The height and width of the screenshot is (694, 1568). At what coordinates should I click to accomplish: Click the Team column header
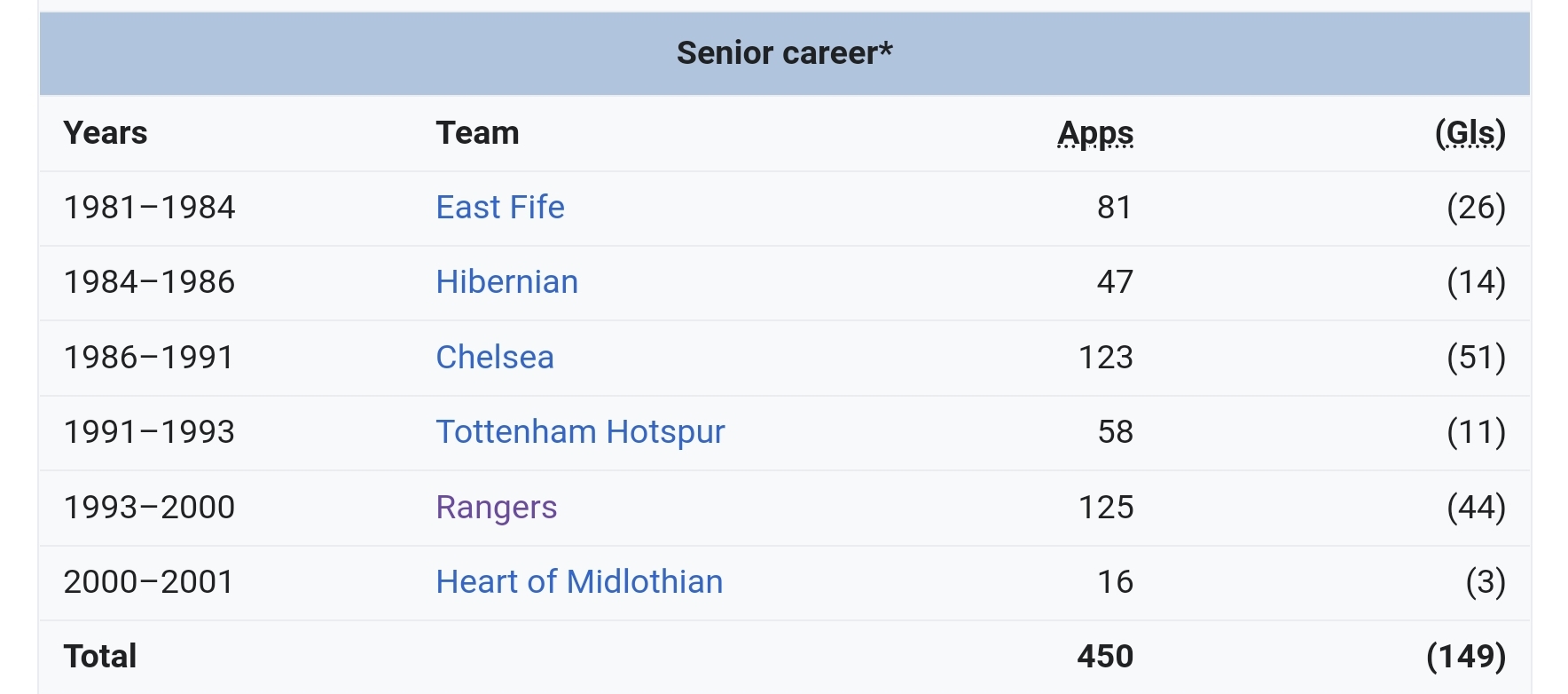(x=477, y=133)
